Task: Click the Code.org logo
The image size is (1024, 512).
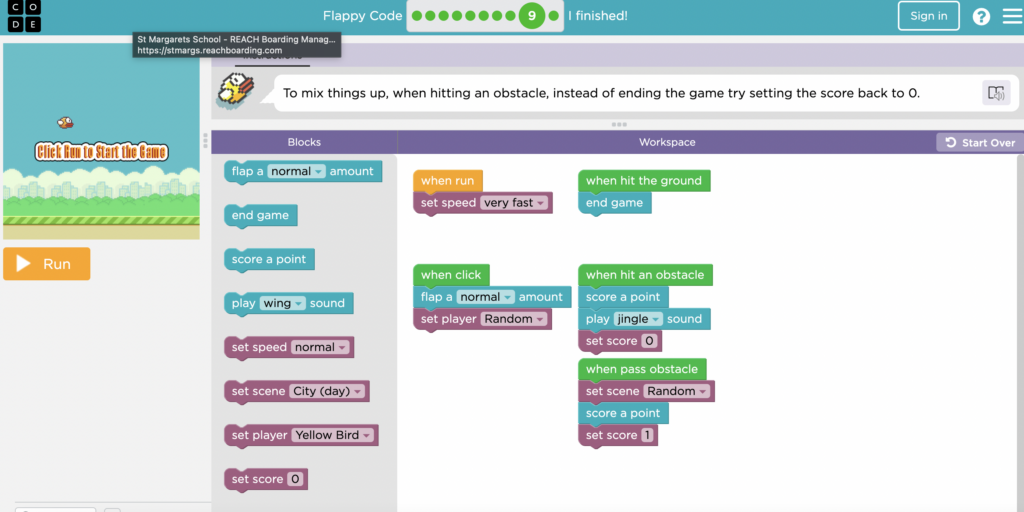Action: pyautogui.click(x=24, y=16)
